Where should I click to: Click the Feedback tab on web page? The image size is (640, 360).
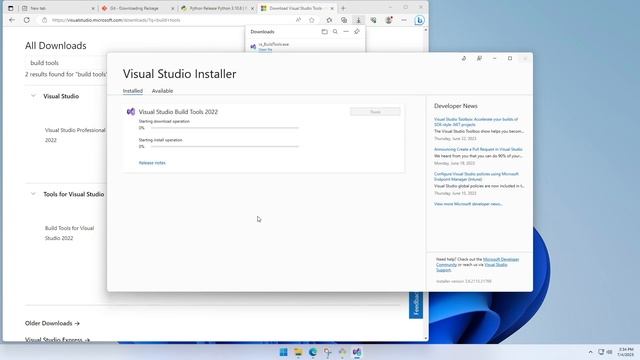pos(416,304)
